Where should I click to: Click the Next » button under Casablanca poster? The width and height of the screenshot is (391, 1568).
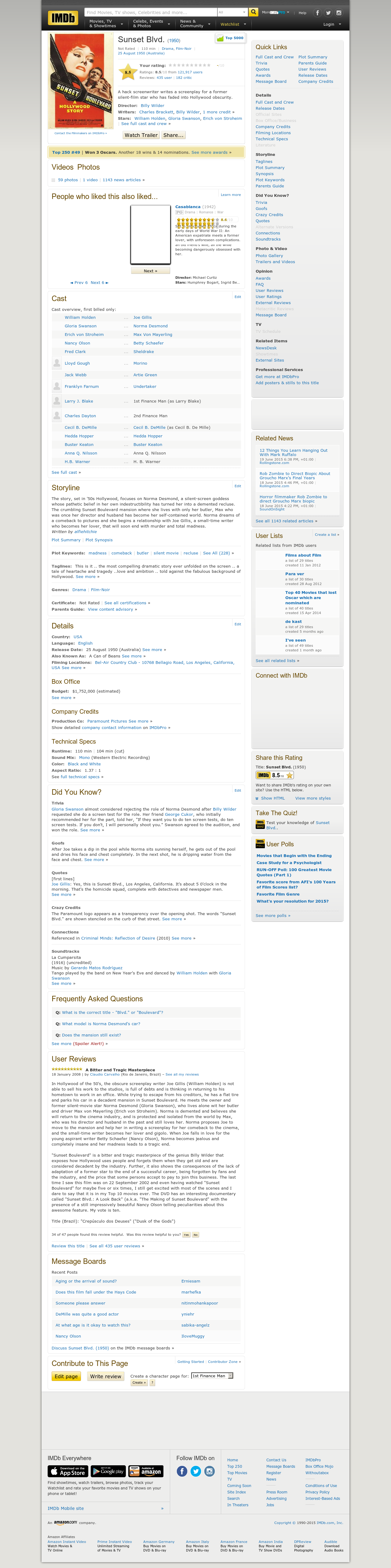(x=150, y=271)
